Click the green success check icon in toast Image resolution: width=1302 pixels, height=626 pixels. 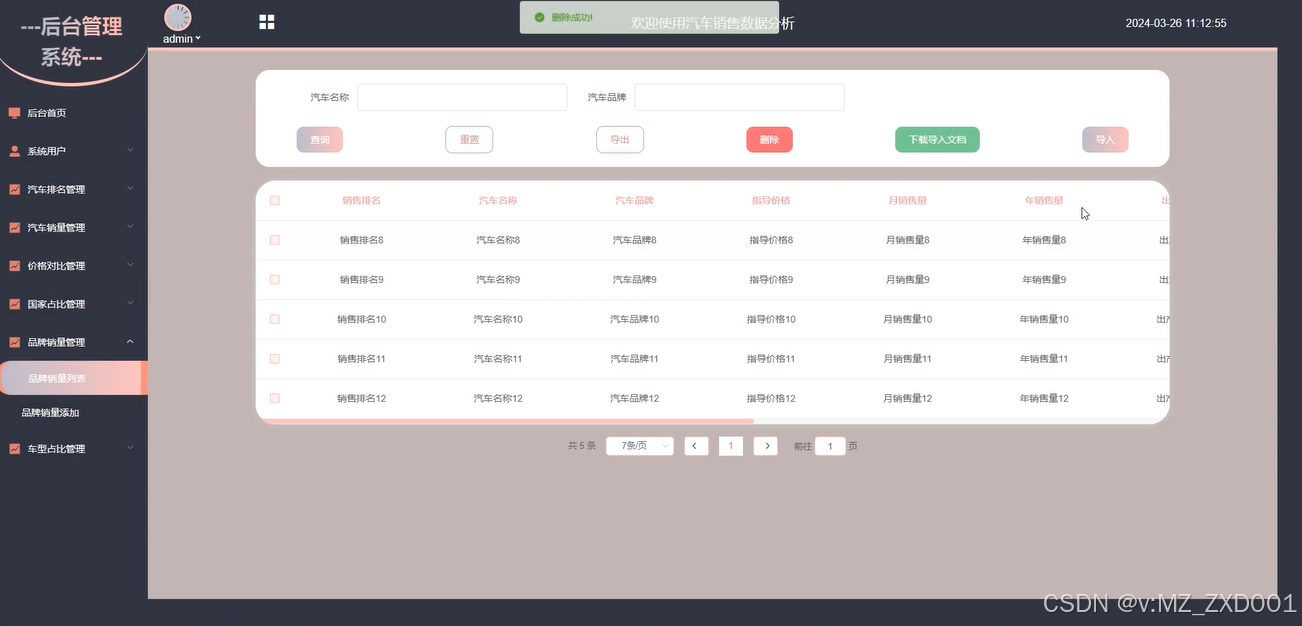click(540, 17)
